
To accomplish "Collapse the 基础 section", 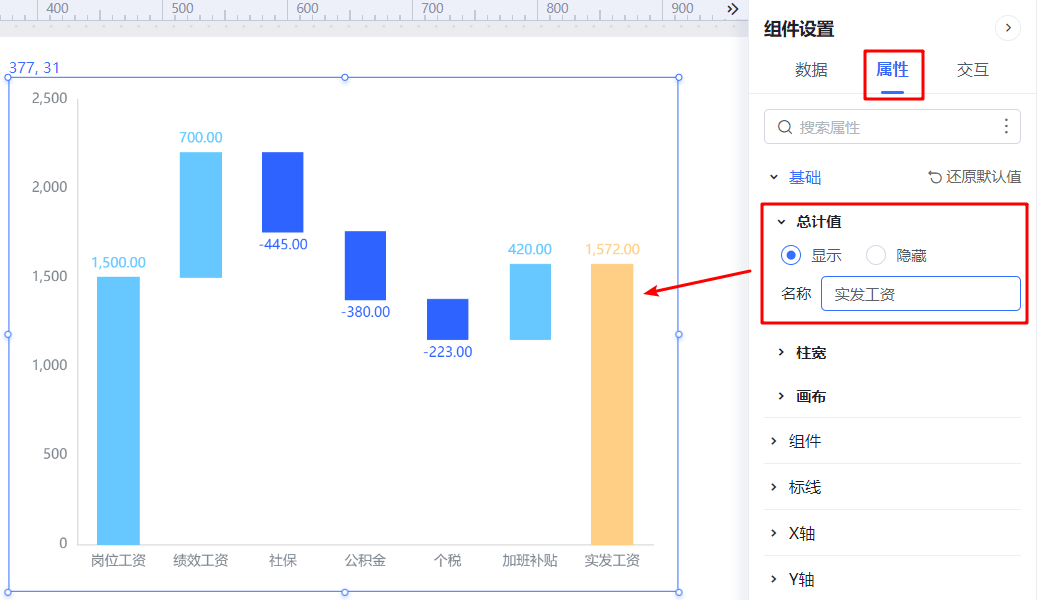I will click(774, 177).
